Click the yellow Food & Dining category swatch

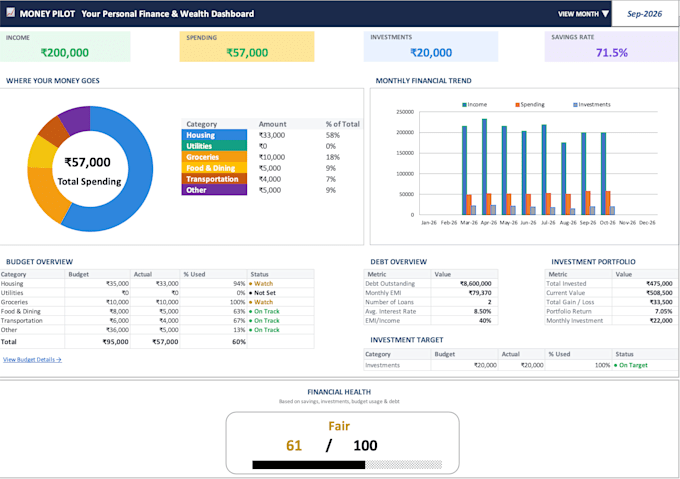coord(214,168)
